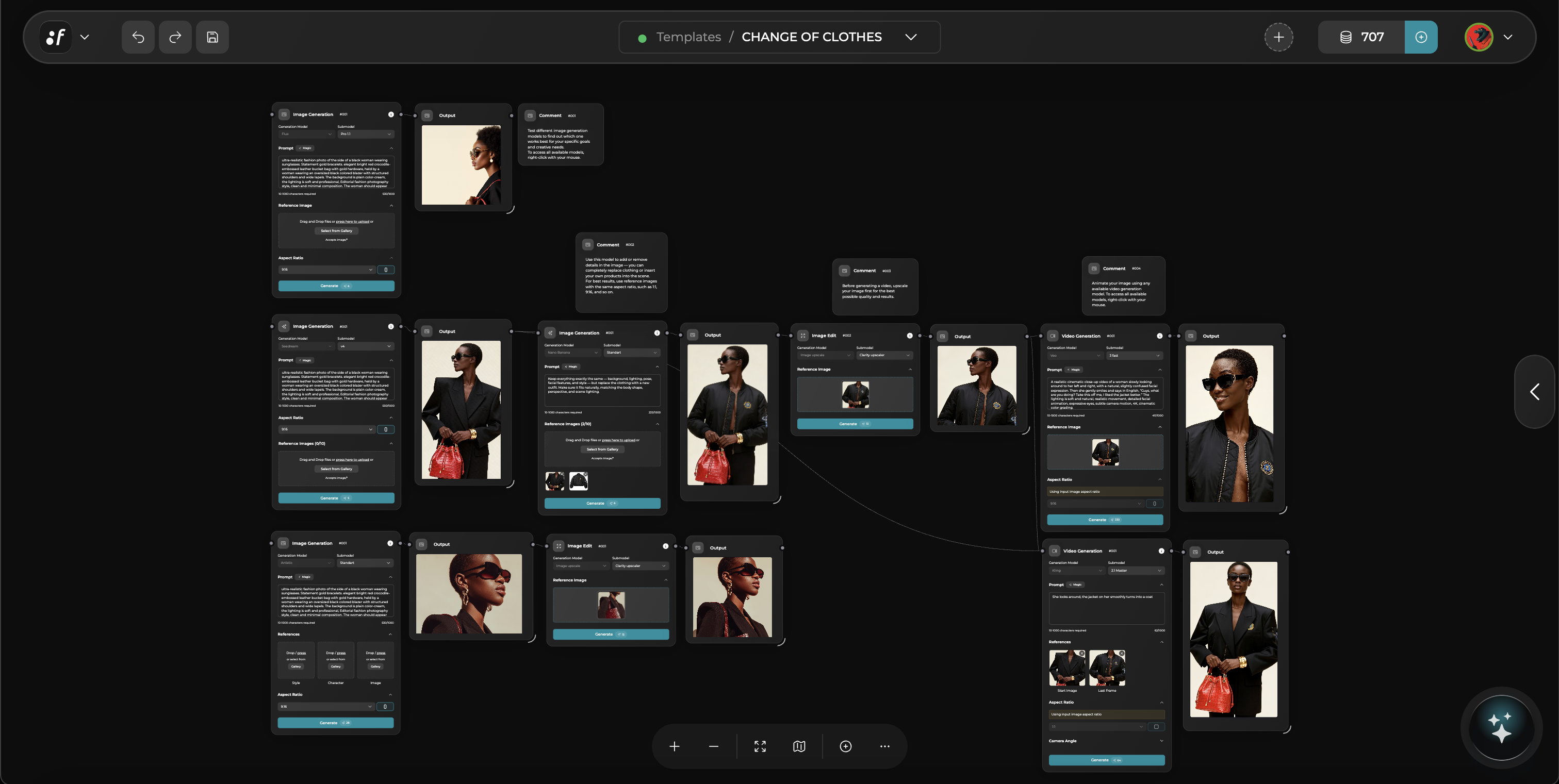This screenshot has width=1559, height=784.
Task: Click the undo icon in top bar
Action: tap(137, 37)
